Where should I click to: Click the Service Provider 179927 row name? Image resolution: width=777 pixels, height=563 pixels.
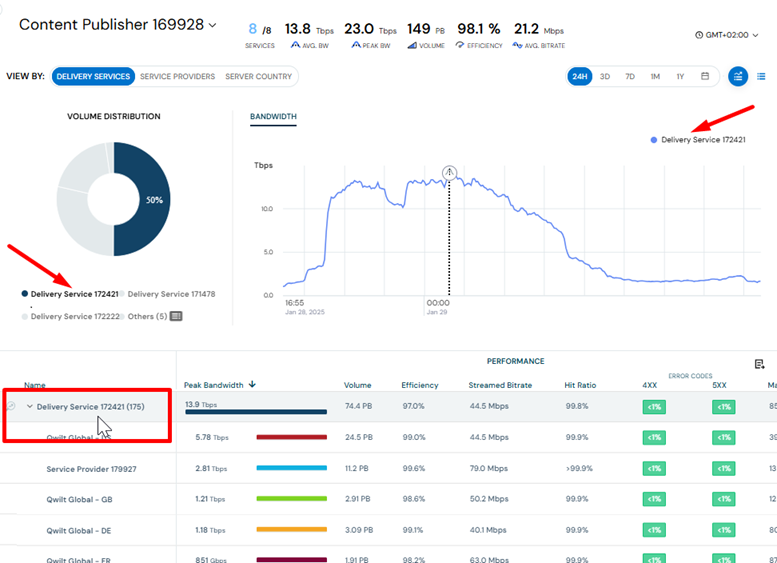[x=91, y=469]
